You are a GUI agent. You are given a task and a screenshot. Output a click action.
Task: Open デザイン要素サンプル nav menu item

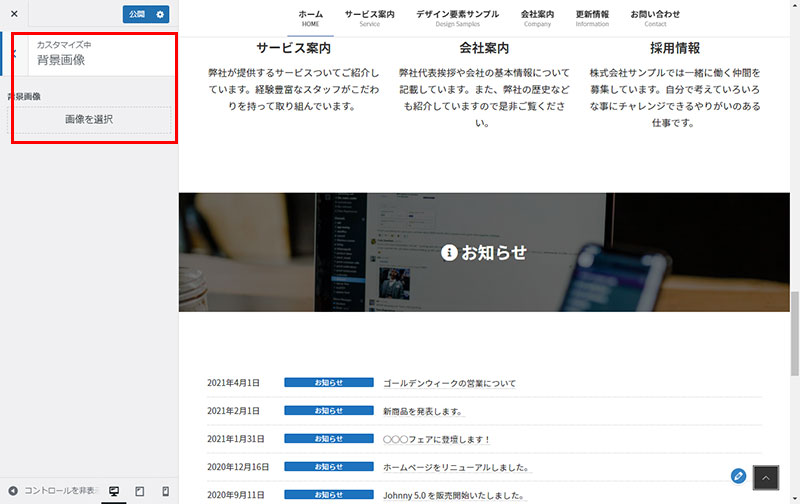pyautogui.click(x=457, y=17)
